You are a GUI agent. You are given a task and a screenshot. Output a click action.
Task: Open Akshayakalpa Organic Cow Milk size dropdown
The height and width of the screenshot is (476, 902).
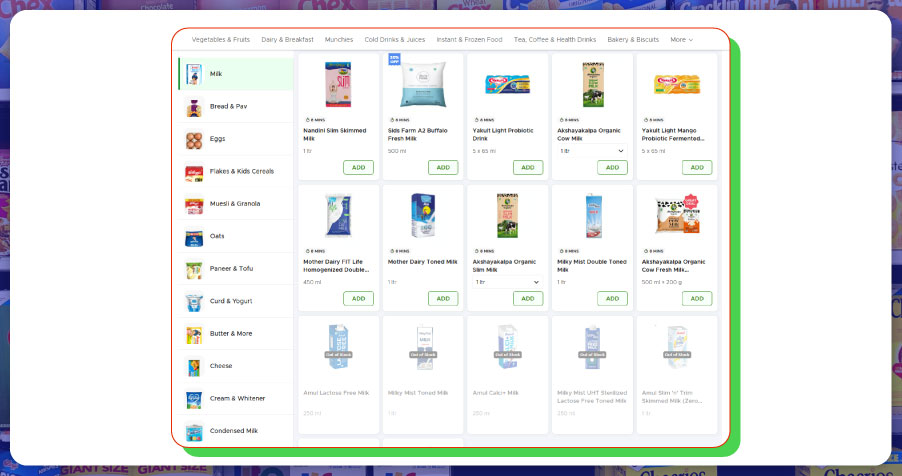pos(593,151)
